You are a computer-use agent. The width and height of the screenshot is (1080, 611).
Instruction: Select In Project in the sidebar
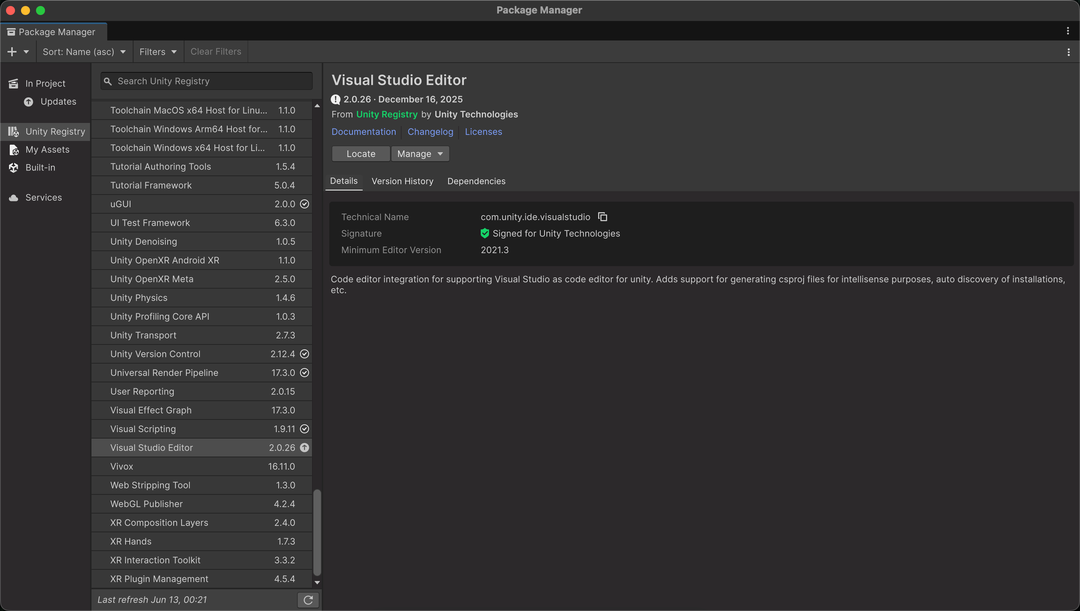click(x=45, y=83)
